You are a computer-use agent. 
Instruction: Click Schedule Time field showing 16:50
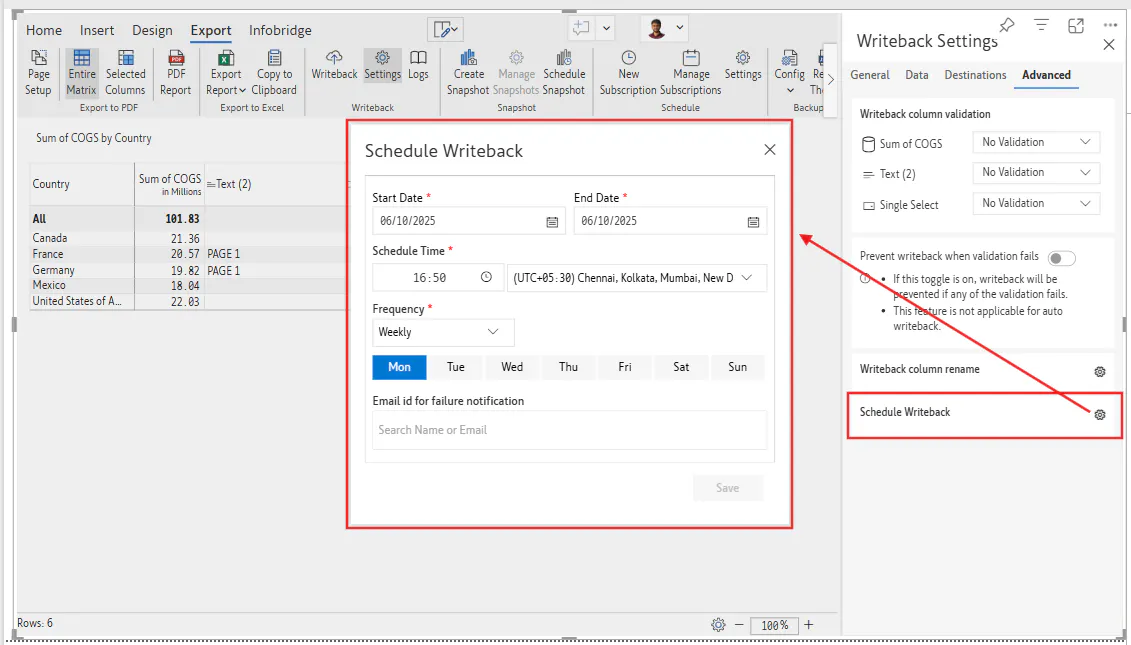point(438,278)
